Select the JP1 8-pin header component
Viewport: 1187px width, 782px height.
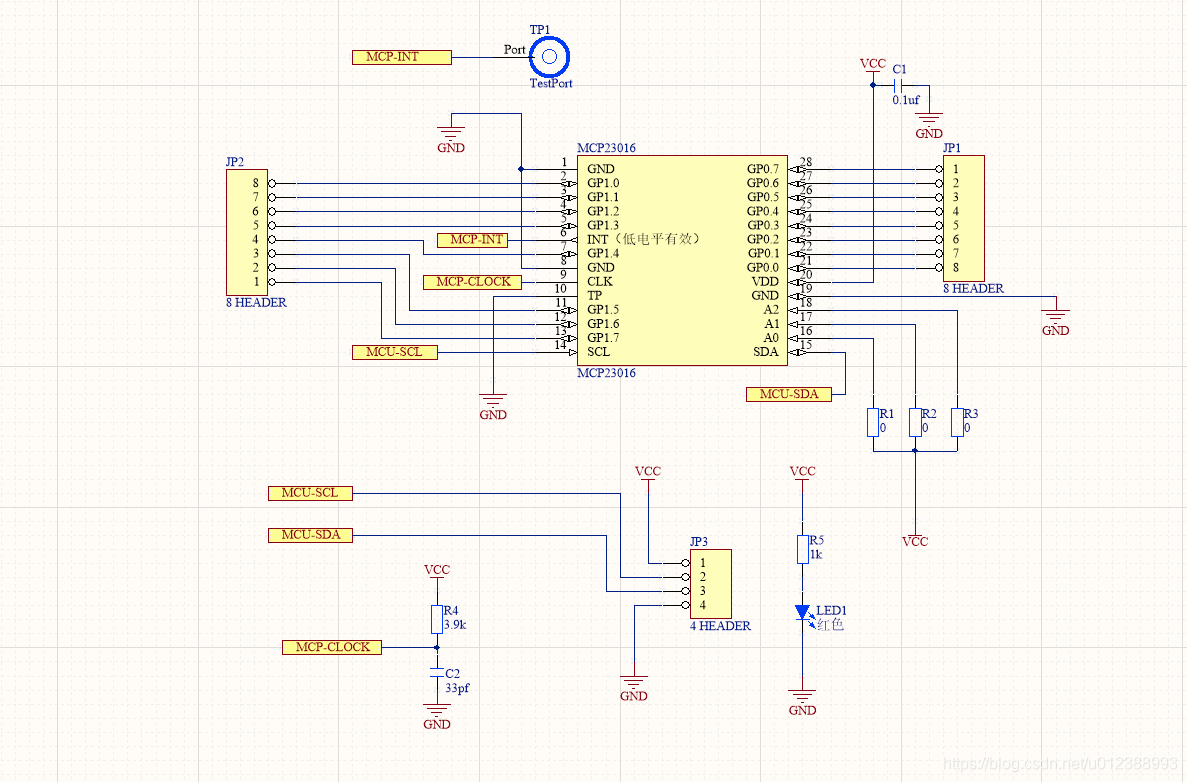[x=964, y=219]
